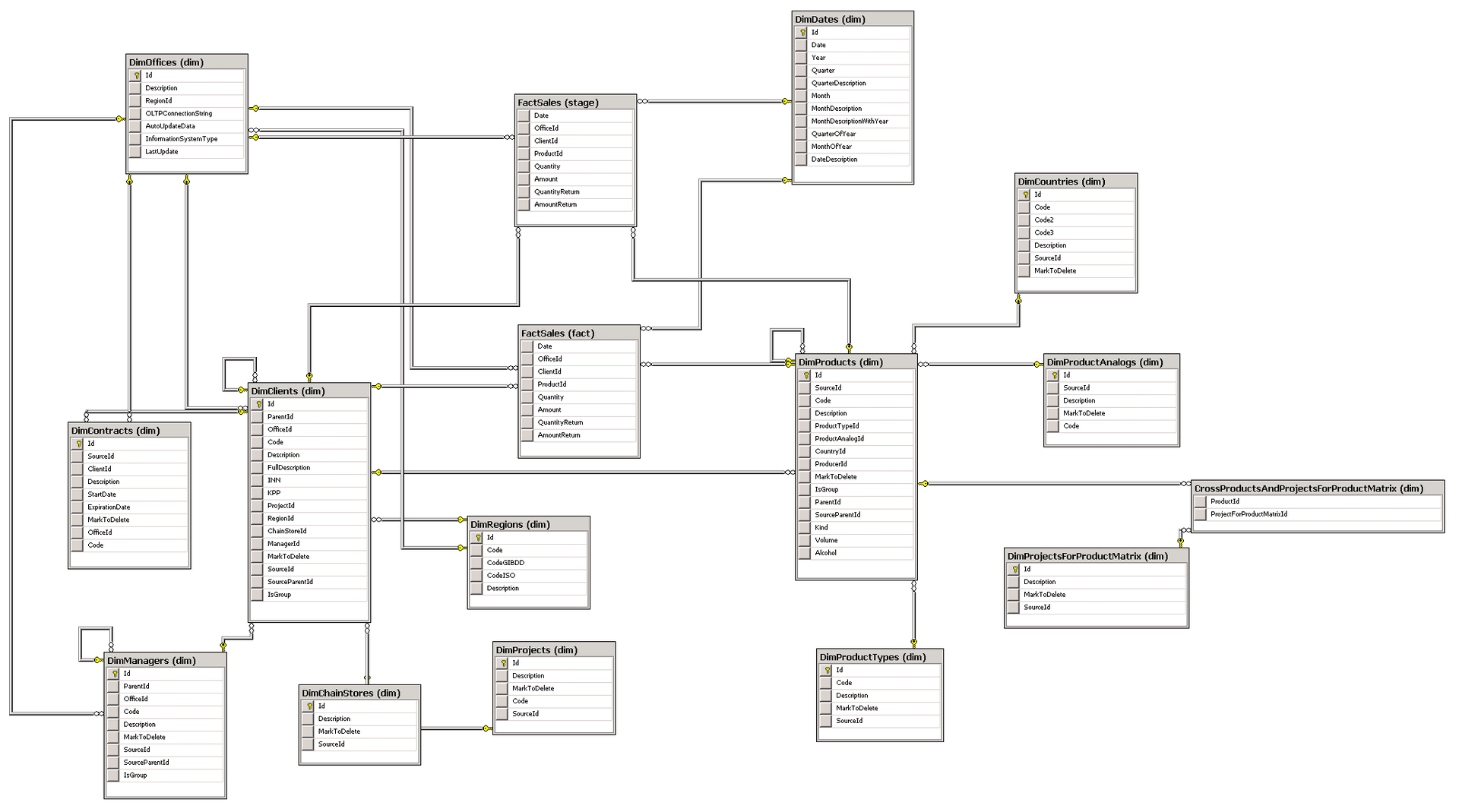Select the InformationSystemType column row

click(187, 139)
